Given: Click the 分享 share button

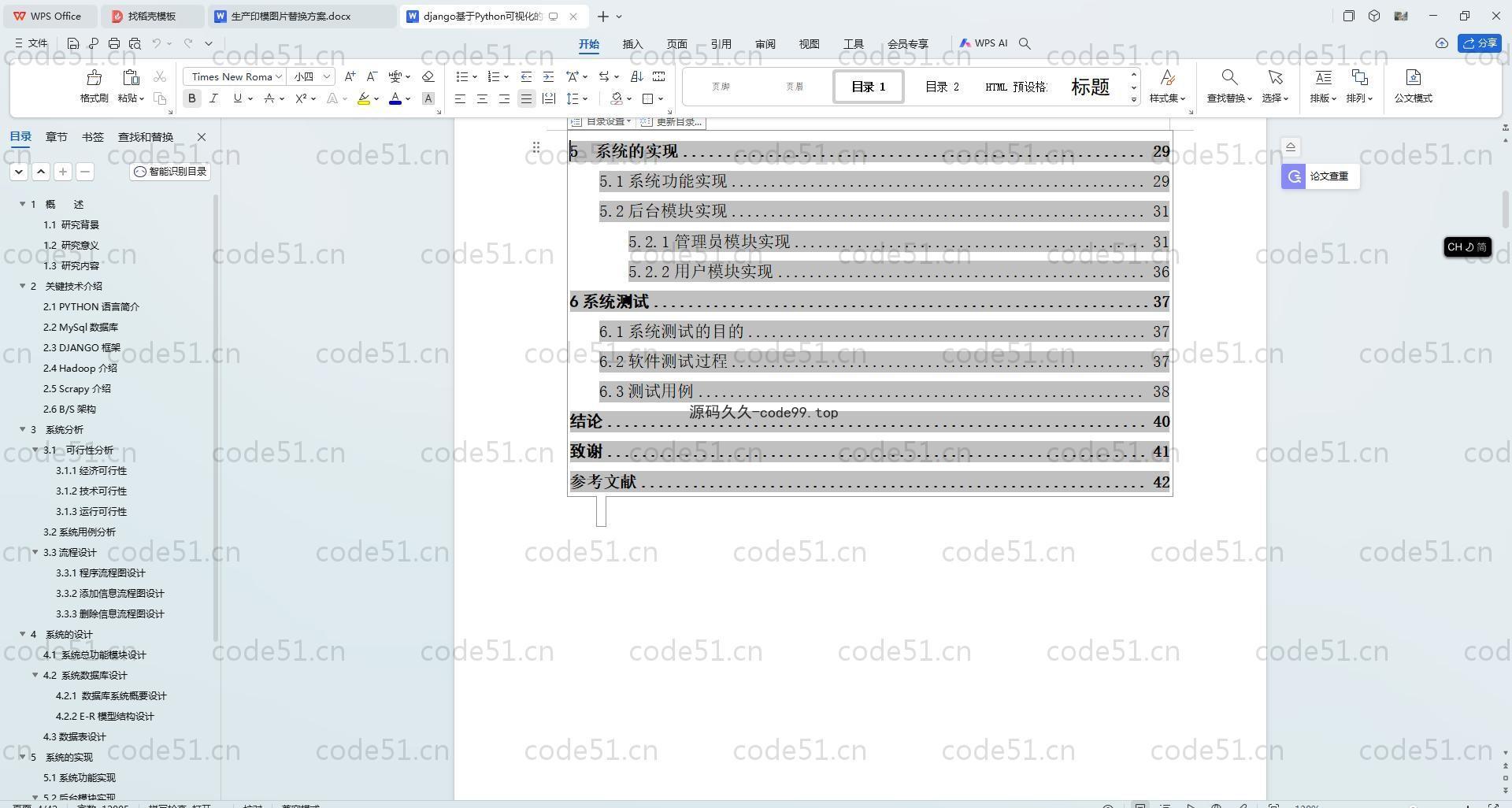Looking at the screenshot, I should pos(1480,43).
